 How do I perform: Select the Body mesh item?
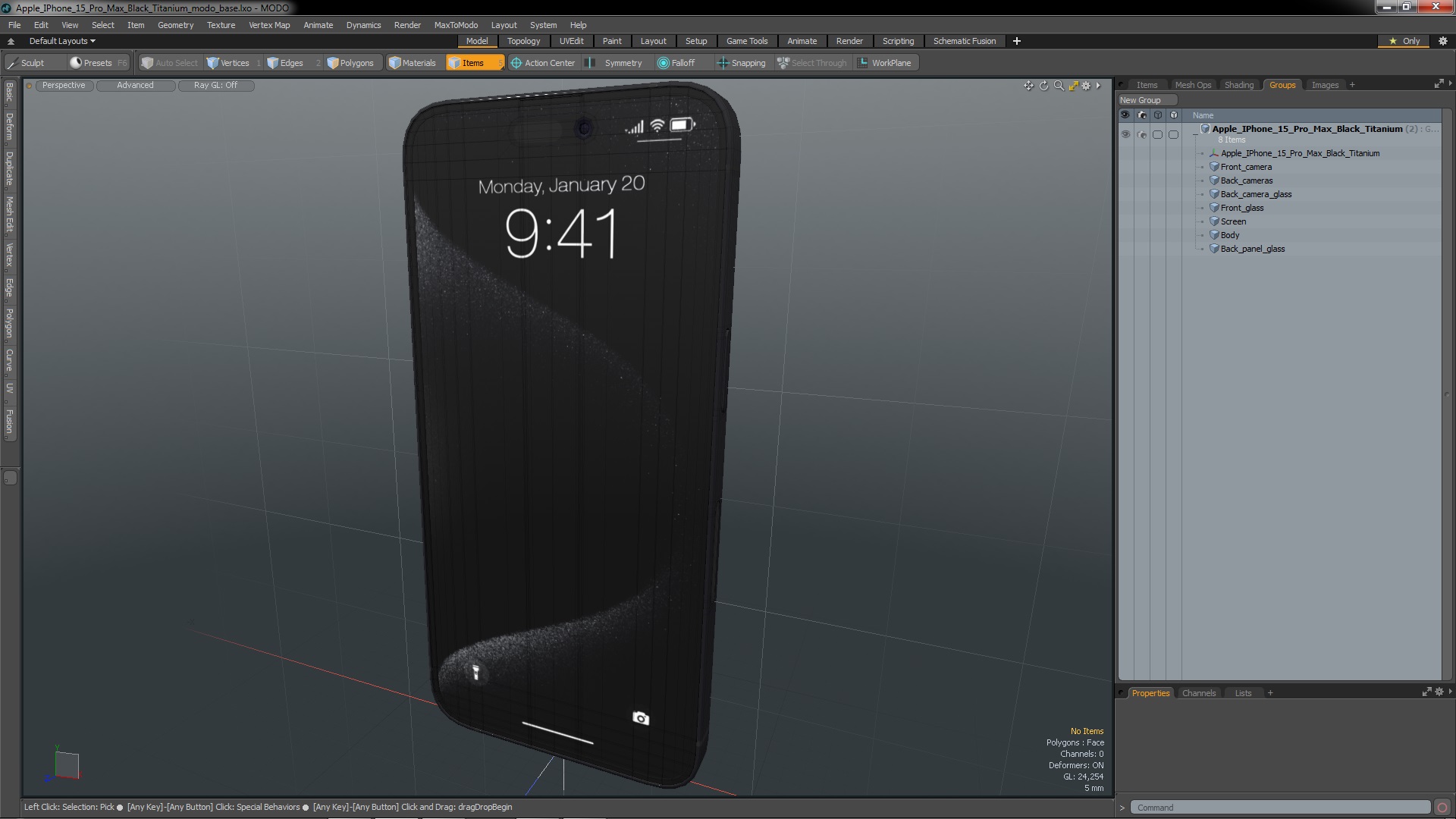[x=1230, y=235]
